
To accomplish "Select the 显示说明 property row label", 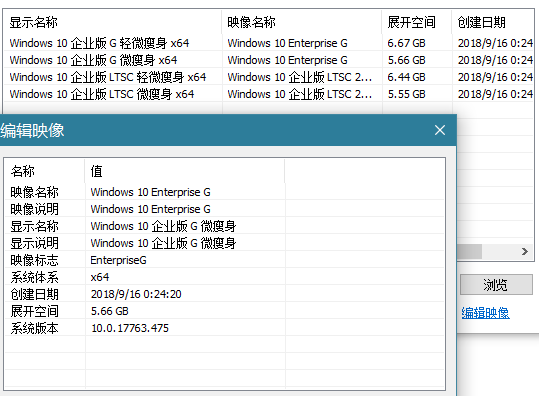I will [x=34, y=243].
